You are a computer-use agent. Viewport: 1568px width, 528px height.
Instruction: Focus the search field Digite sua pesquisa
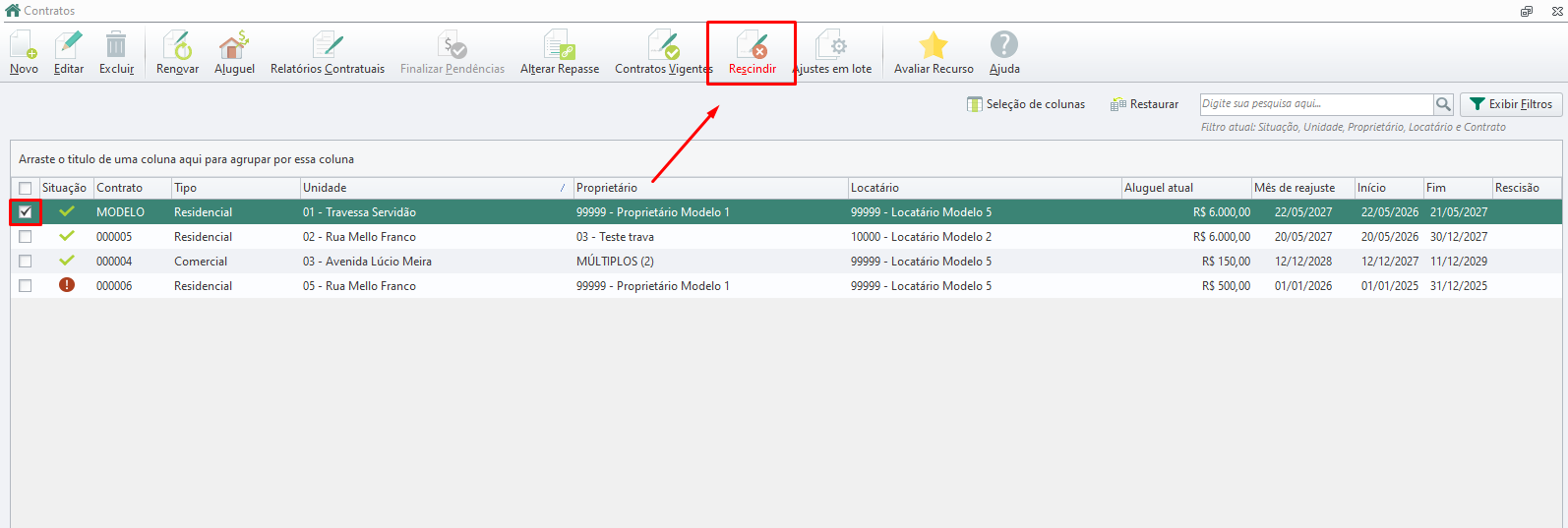tap(1316, 104)
